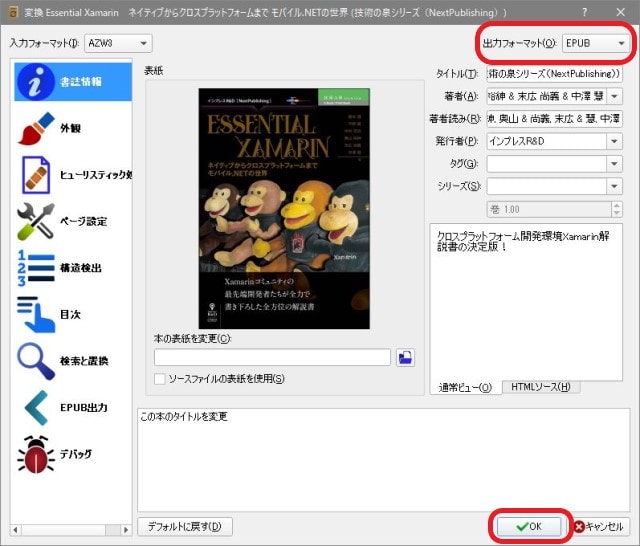Click the sidebar horizontal scrollbar track
Image resolution: width=640 pixels, height=546 pixels.
click(71, 530)
